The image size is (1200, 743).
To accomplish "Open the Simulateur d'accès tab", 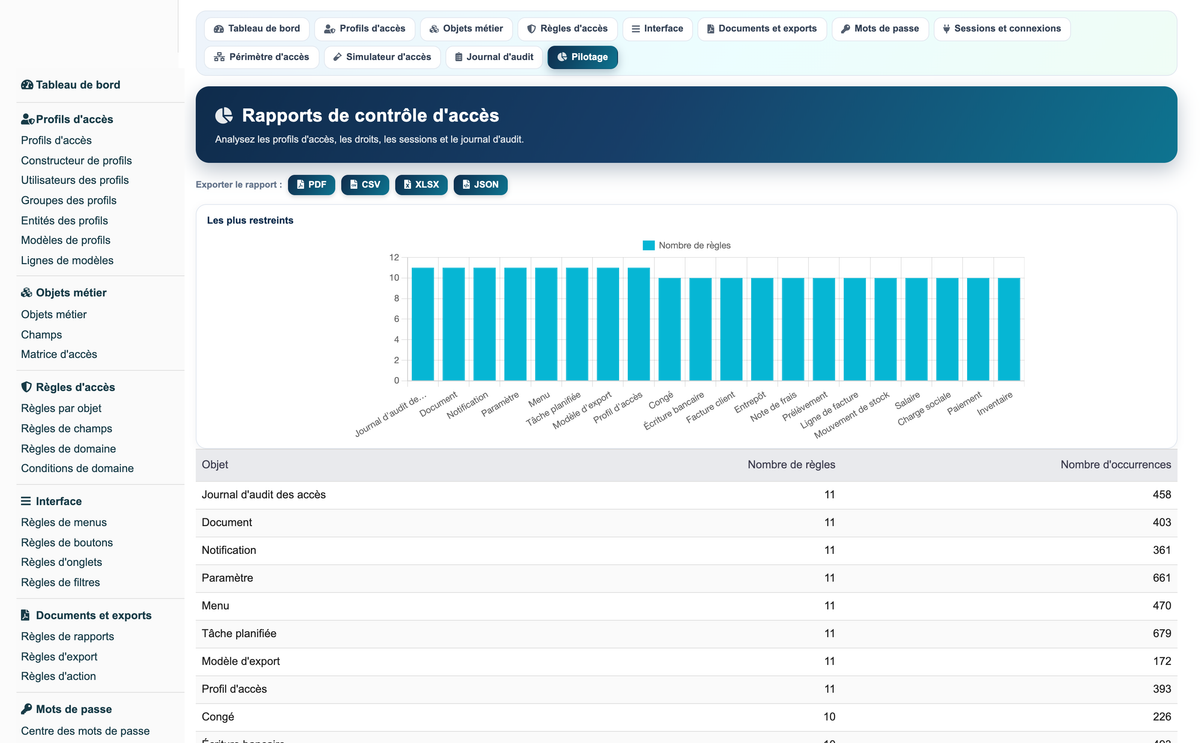I will pos(382,57).
